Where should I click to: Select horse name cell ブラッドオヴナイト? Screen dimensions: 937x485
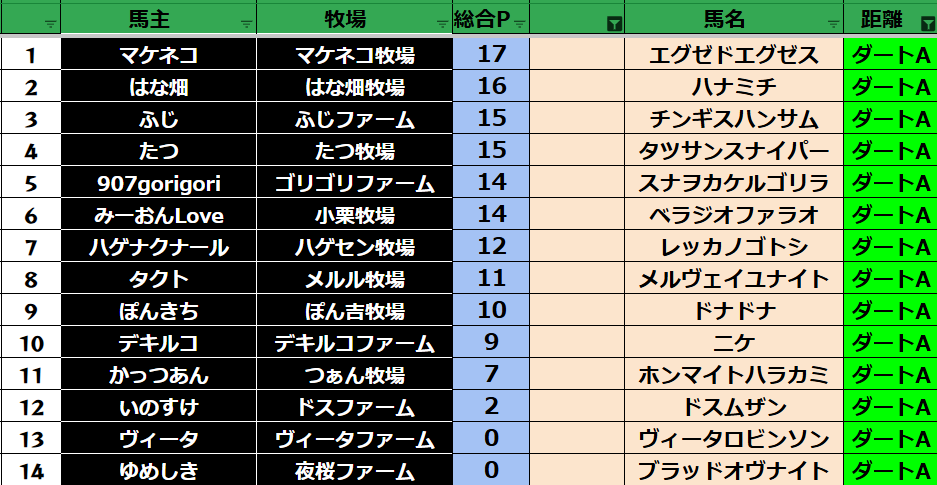click(x=734, y=471)
